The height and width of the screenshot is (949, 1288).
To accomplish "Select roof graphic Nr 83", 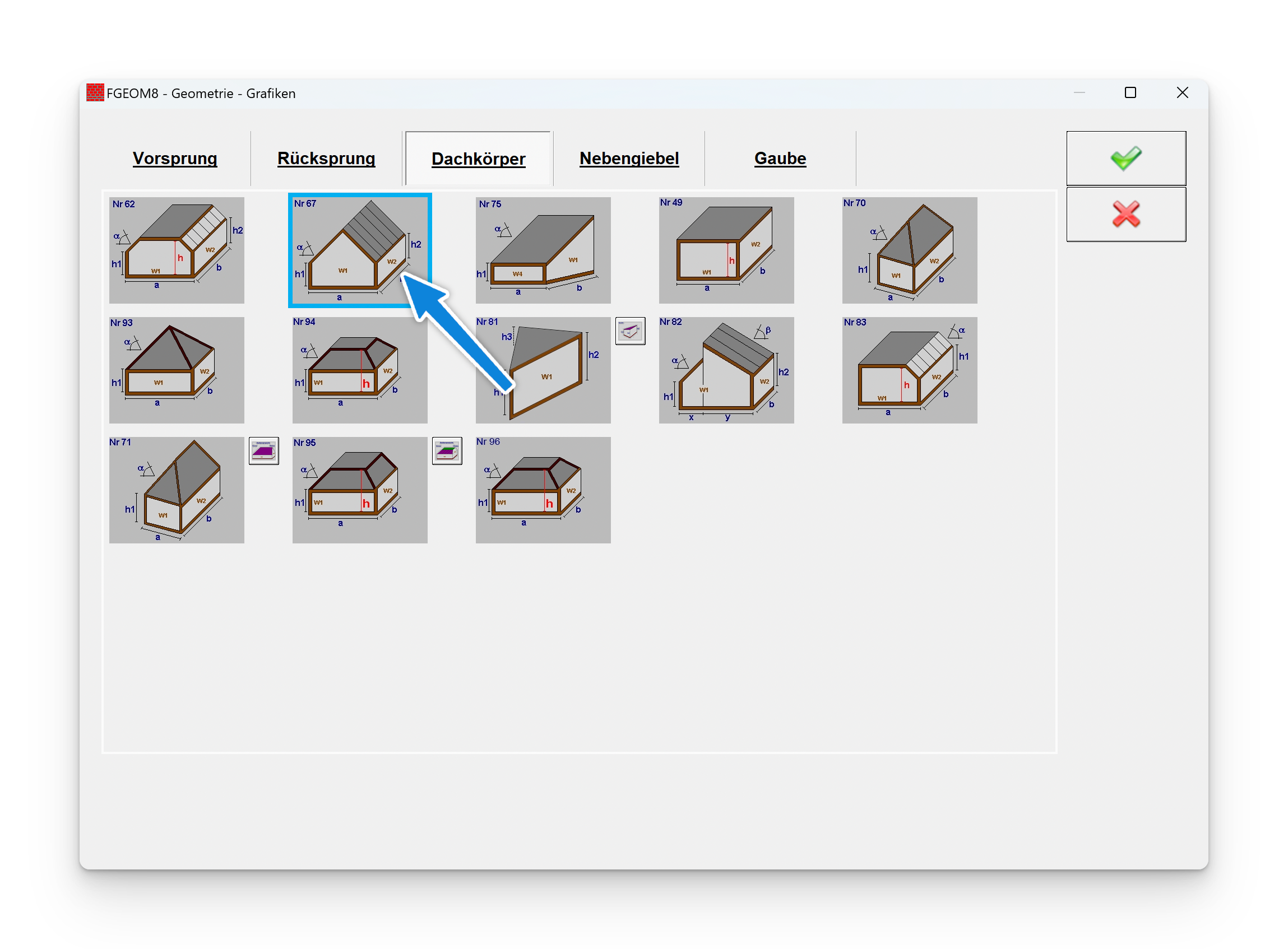I will [x=909, y=370].
